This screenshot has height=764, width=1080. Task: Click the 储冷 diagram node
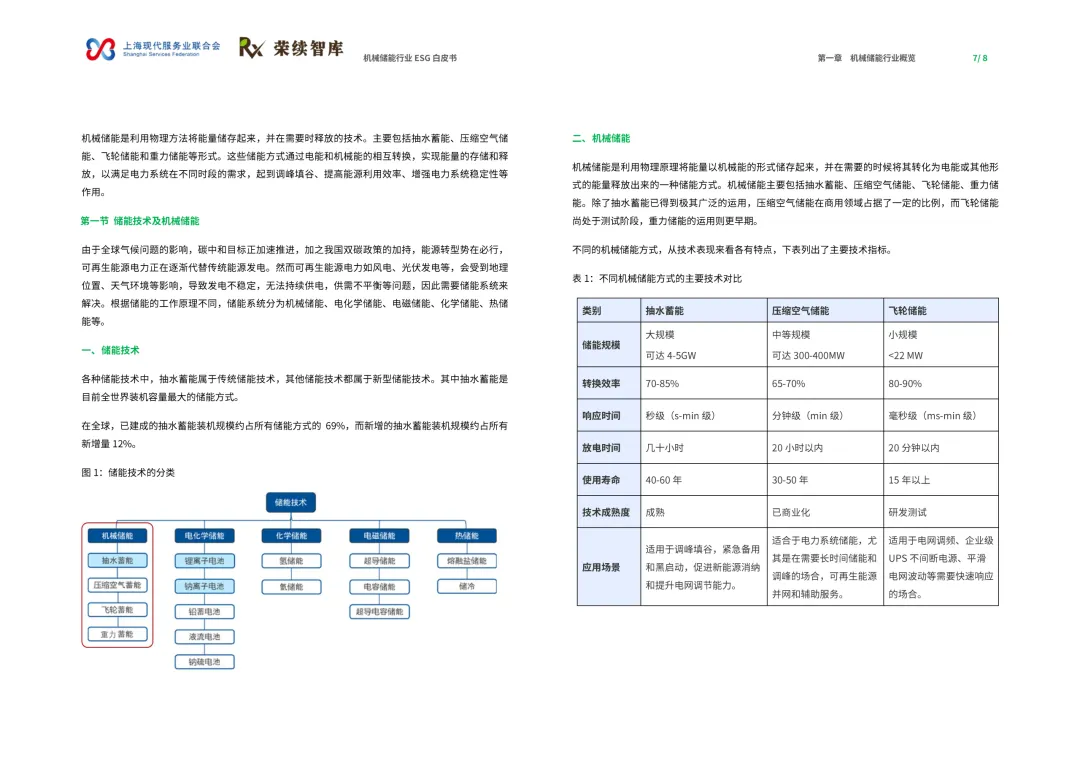(x=467, y=586)
